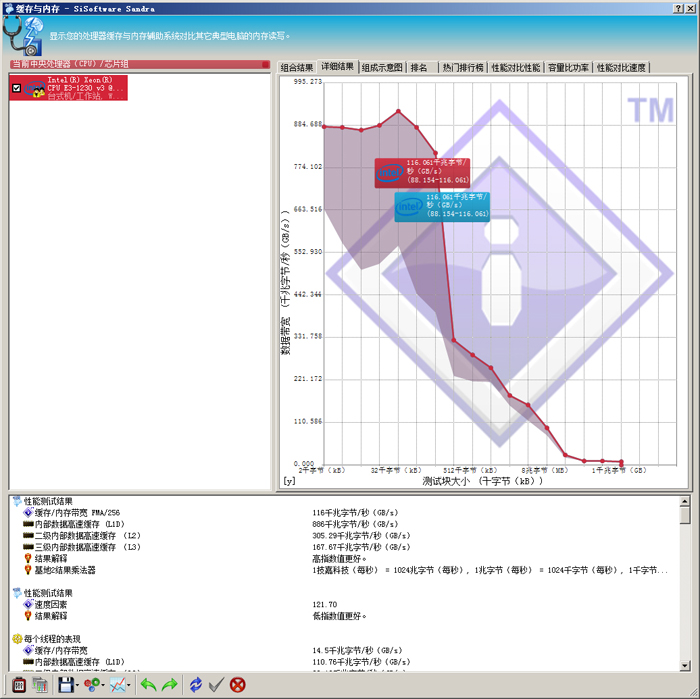Switch to the 详细结果 tab
This screenshot has height=699, width=700.
pos(338,67)
